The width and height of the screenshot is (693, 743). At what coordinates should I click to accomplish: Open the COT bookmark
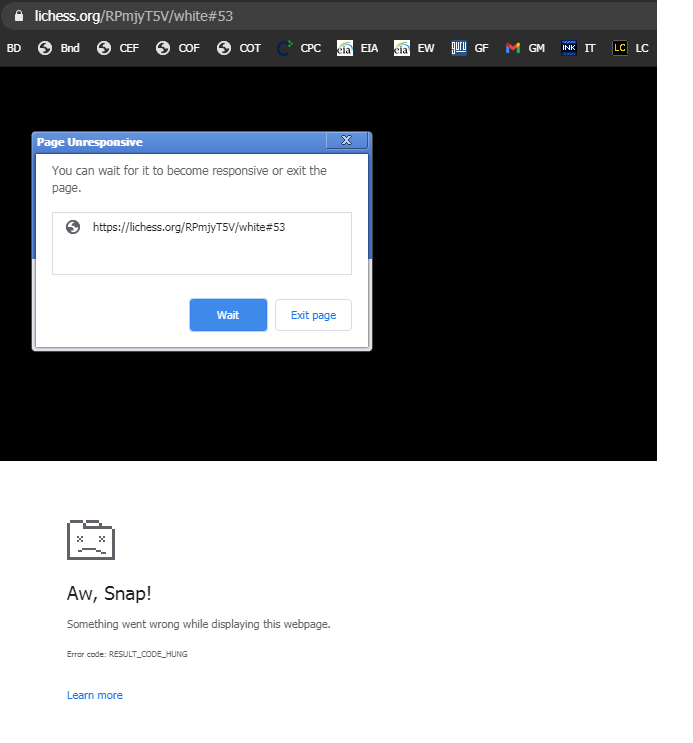pyautogui.click(x=238, y=48)
